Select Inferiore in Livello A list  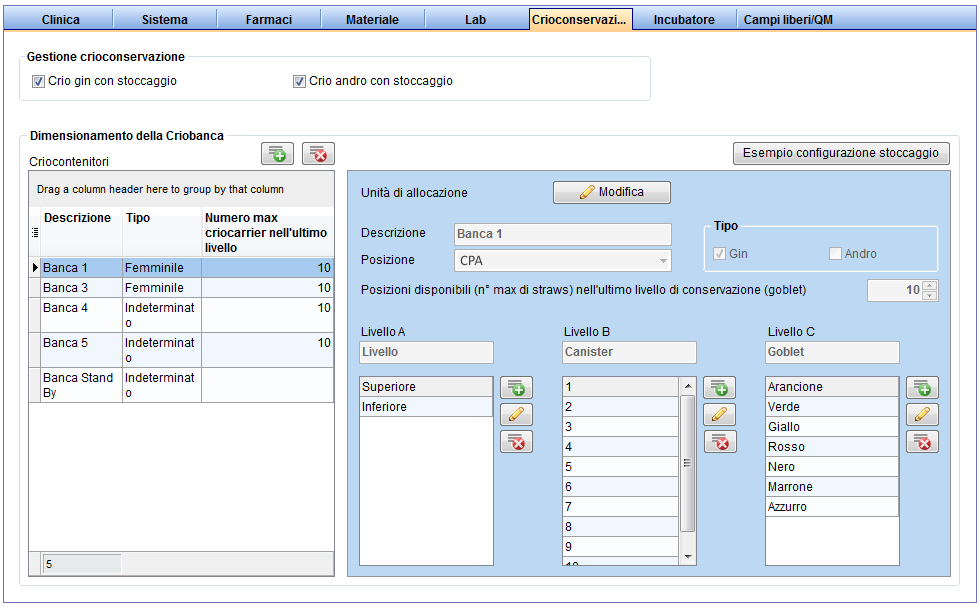426,407
